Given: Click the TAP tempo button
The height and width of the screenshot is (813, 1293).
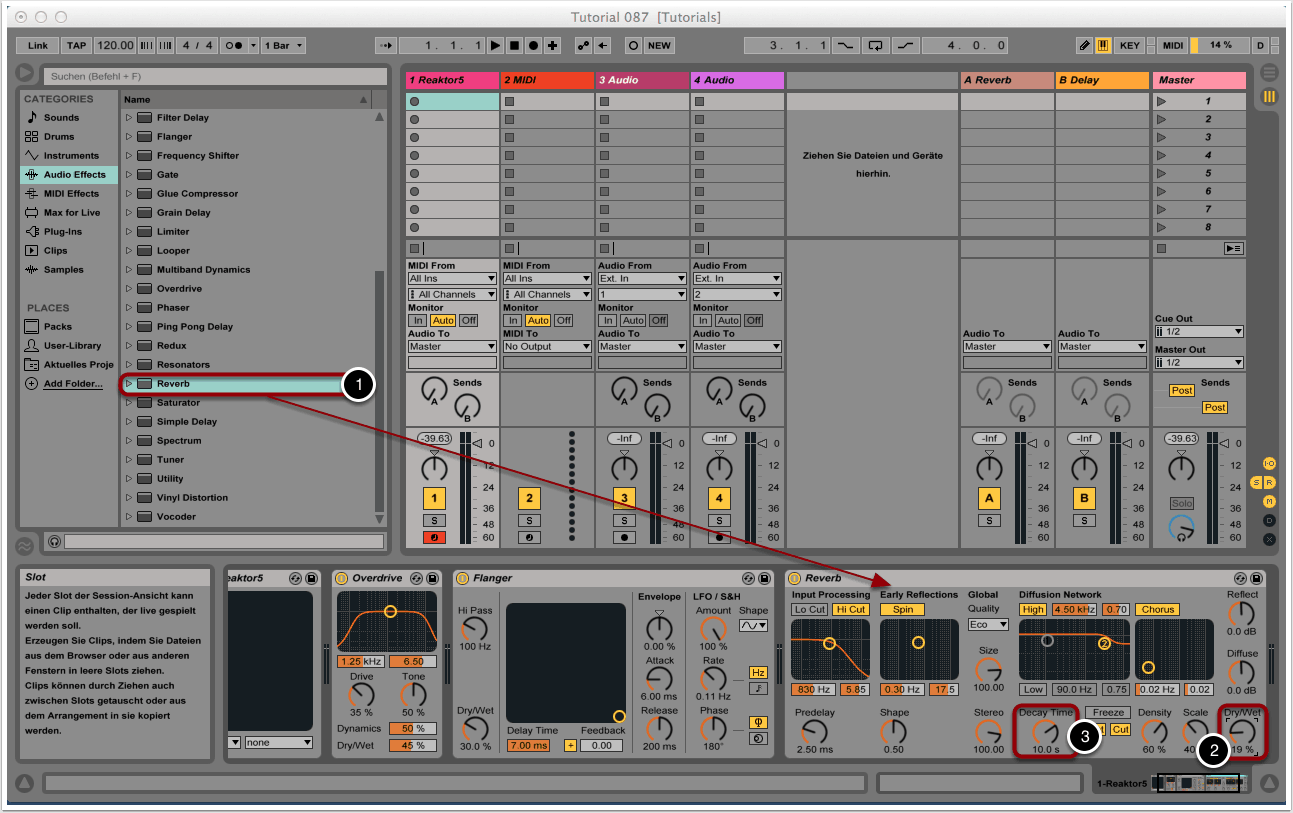Looking at the screenshot, I should tap(76, 46).
